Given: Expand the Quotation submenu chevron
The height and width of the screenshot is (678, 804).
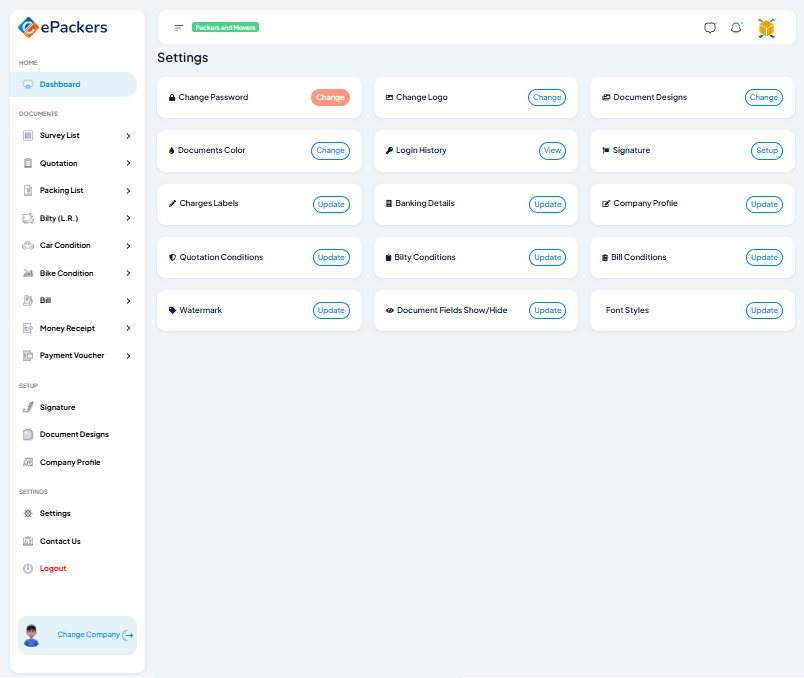Looking at the screenshot, I should 128,163.
